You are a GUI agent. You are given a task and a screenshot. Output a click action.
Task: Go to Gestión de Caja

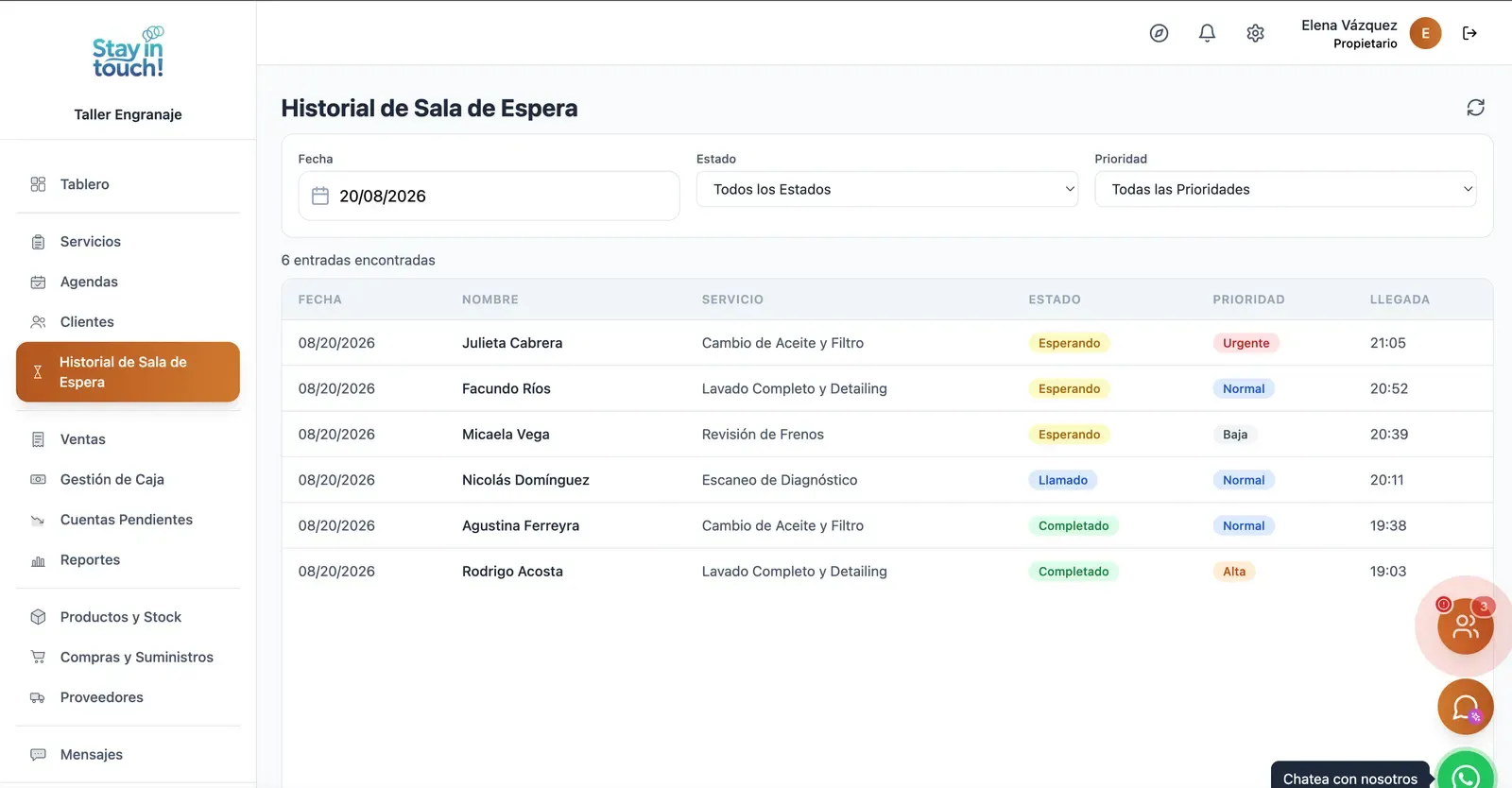tap(128, 480)
